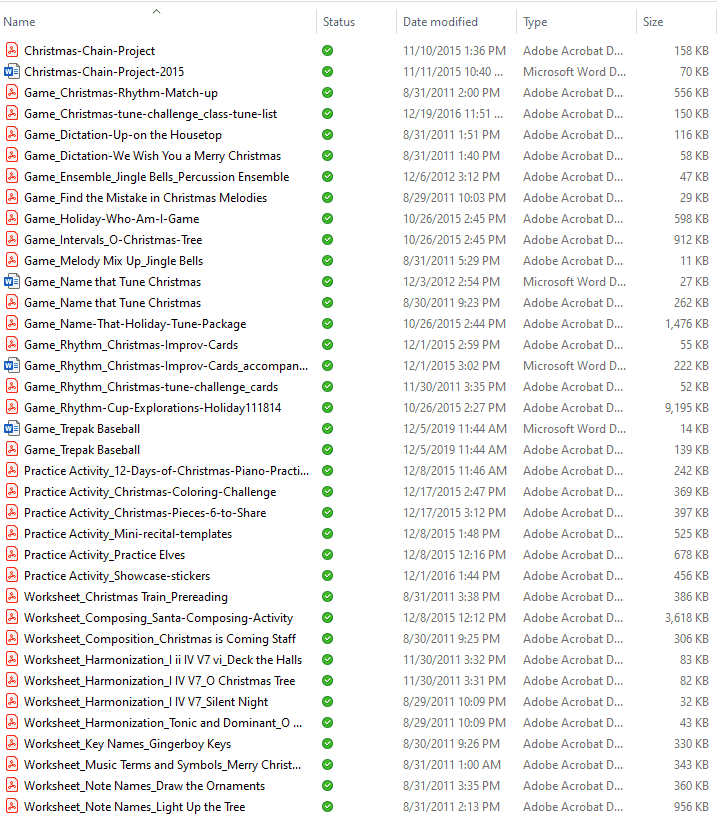
Task: Click PDF icon of Game_Rhythm_Christmas-tune-challenge_cards
Action: 11,387
